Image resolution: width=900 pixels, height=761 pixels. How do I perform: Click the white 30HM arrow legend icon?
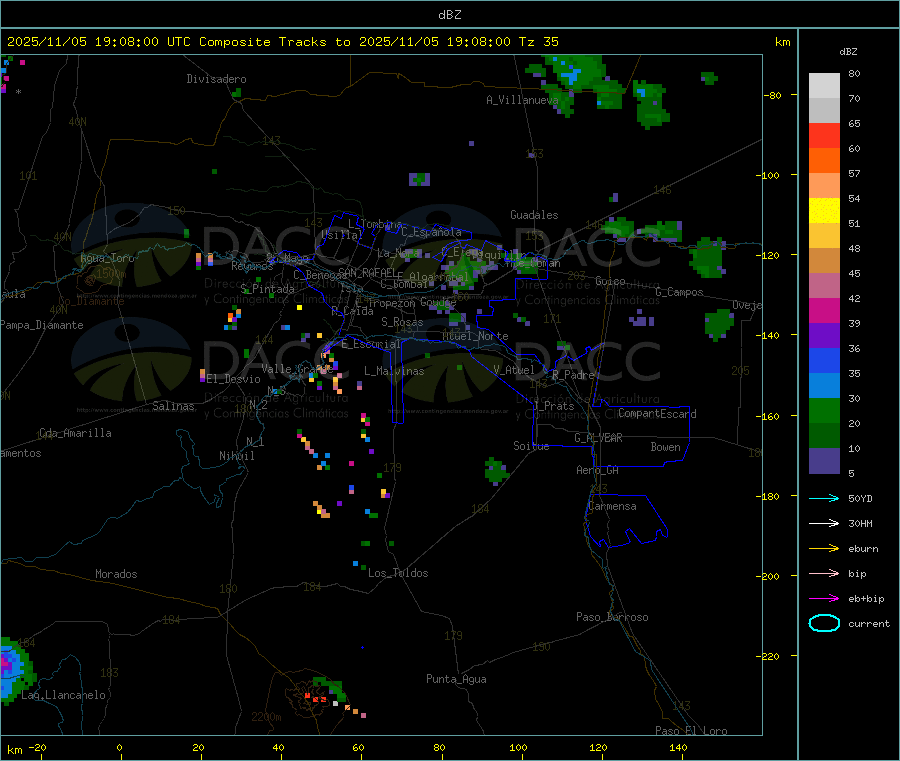(824, 523)
